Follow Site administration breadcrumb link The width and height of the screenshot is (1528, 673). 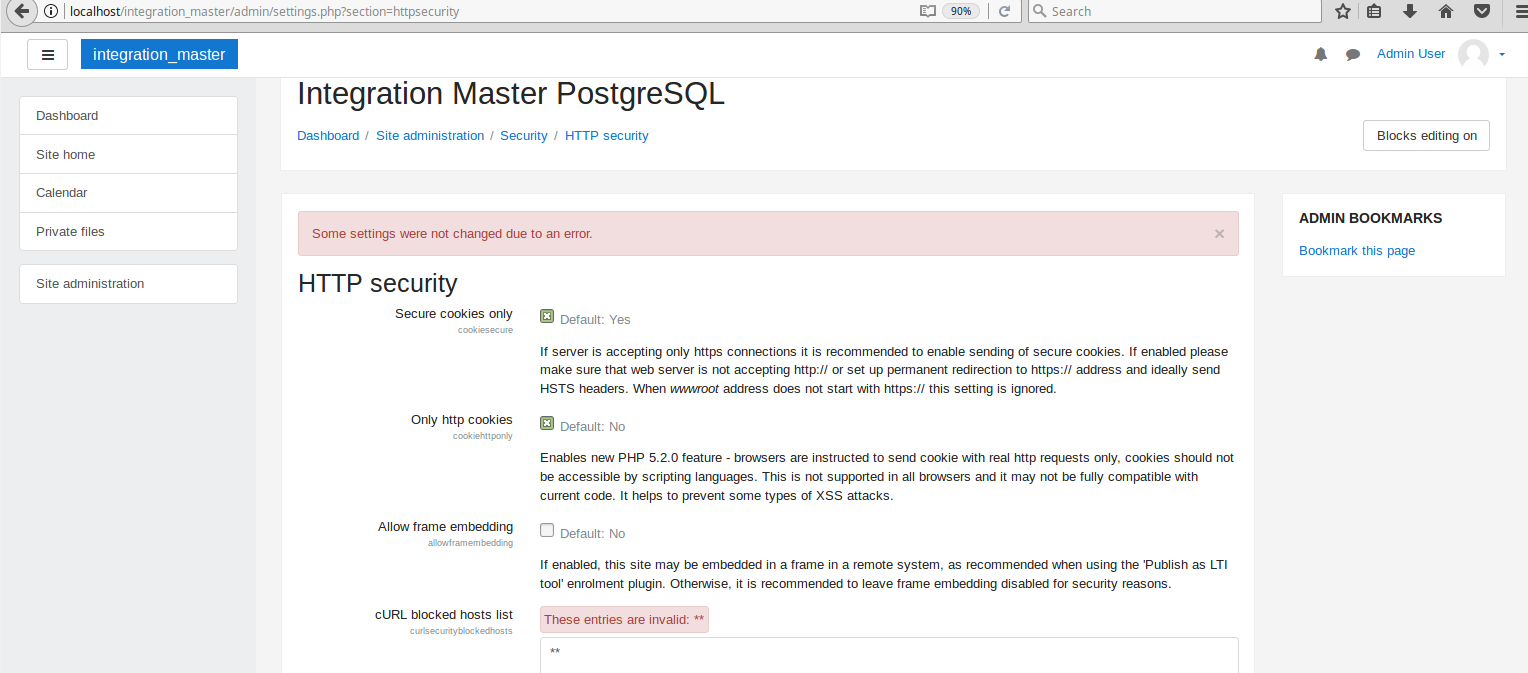pos(430,136)
